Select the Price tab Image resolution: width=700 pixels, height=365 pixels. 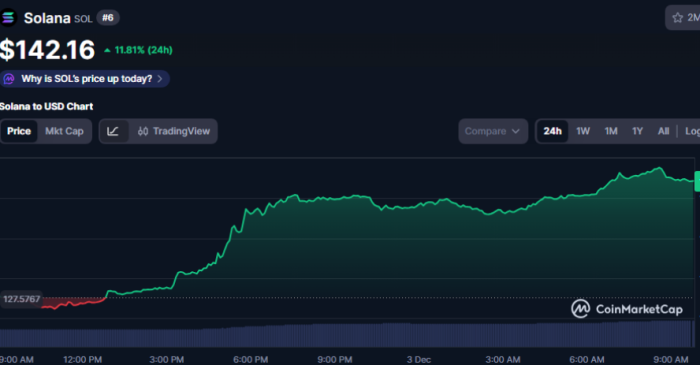pos(19,131)
